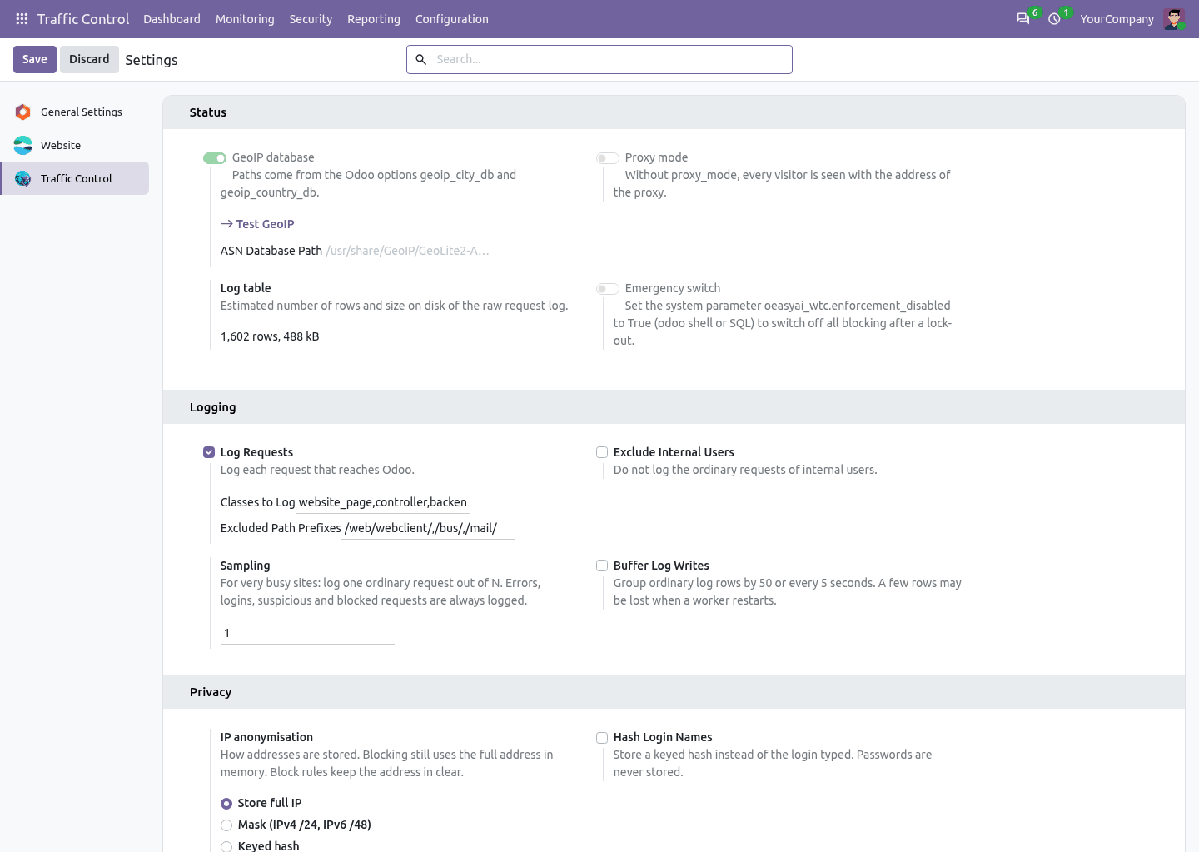Open the Your Company switcher

[1116, 18]
